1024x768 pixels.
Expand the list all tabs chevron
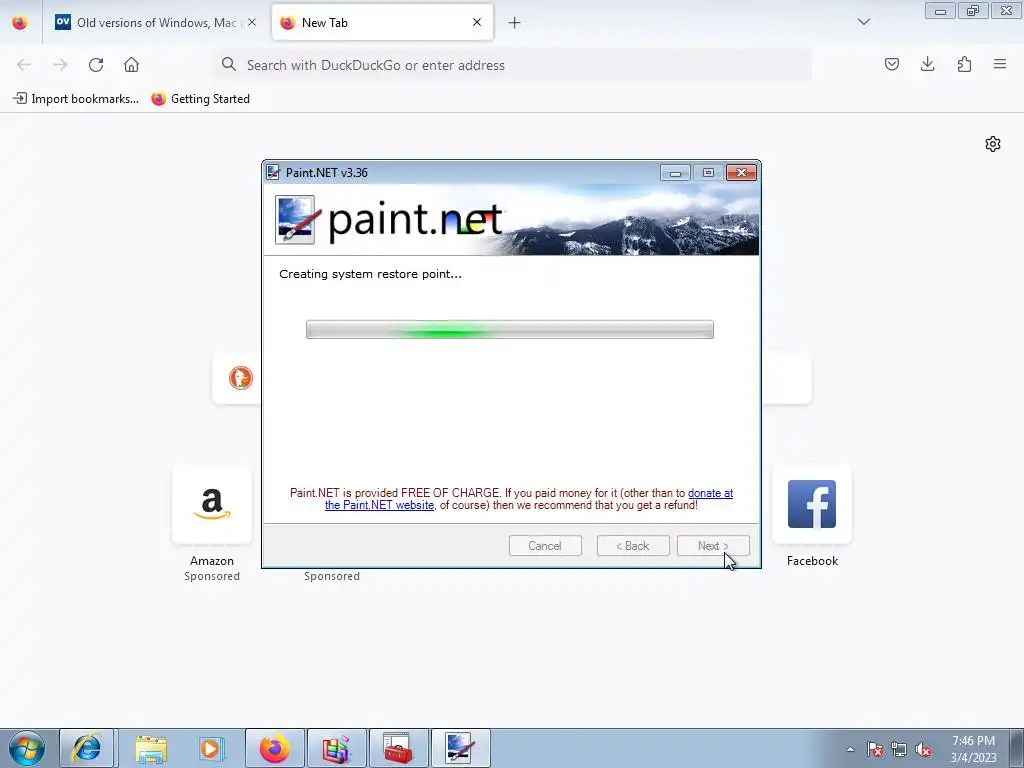point(863,22)
